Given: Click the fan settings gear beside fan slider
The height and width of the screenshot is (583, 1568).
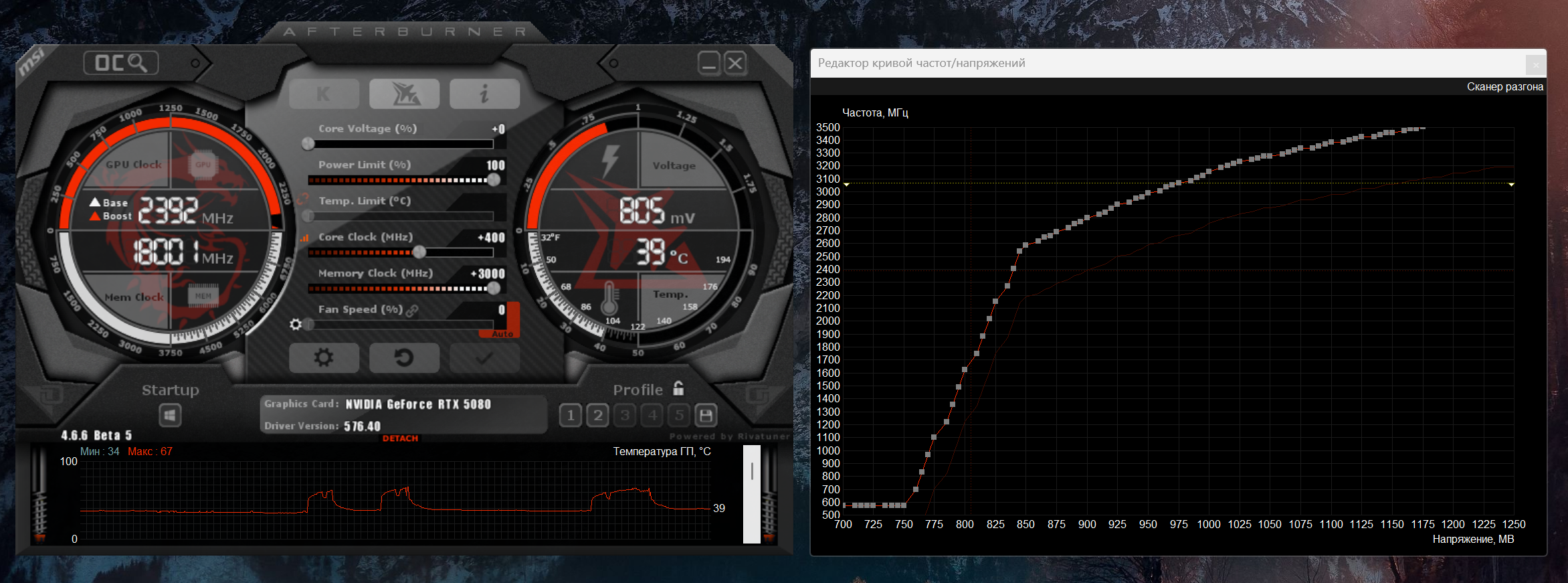Looking at the screenshot, I should click(296, 325).
